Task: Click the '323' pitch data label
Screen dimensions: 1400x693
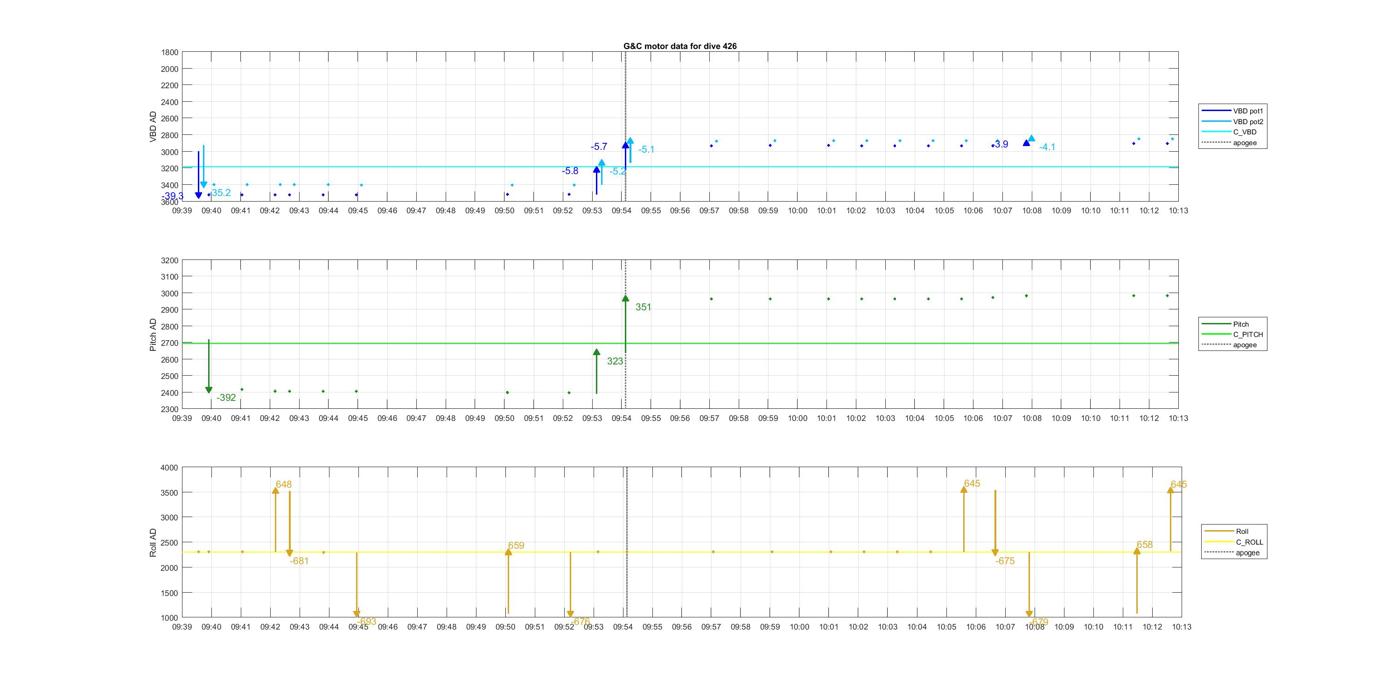Action: 615,361
